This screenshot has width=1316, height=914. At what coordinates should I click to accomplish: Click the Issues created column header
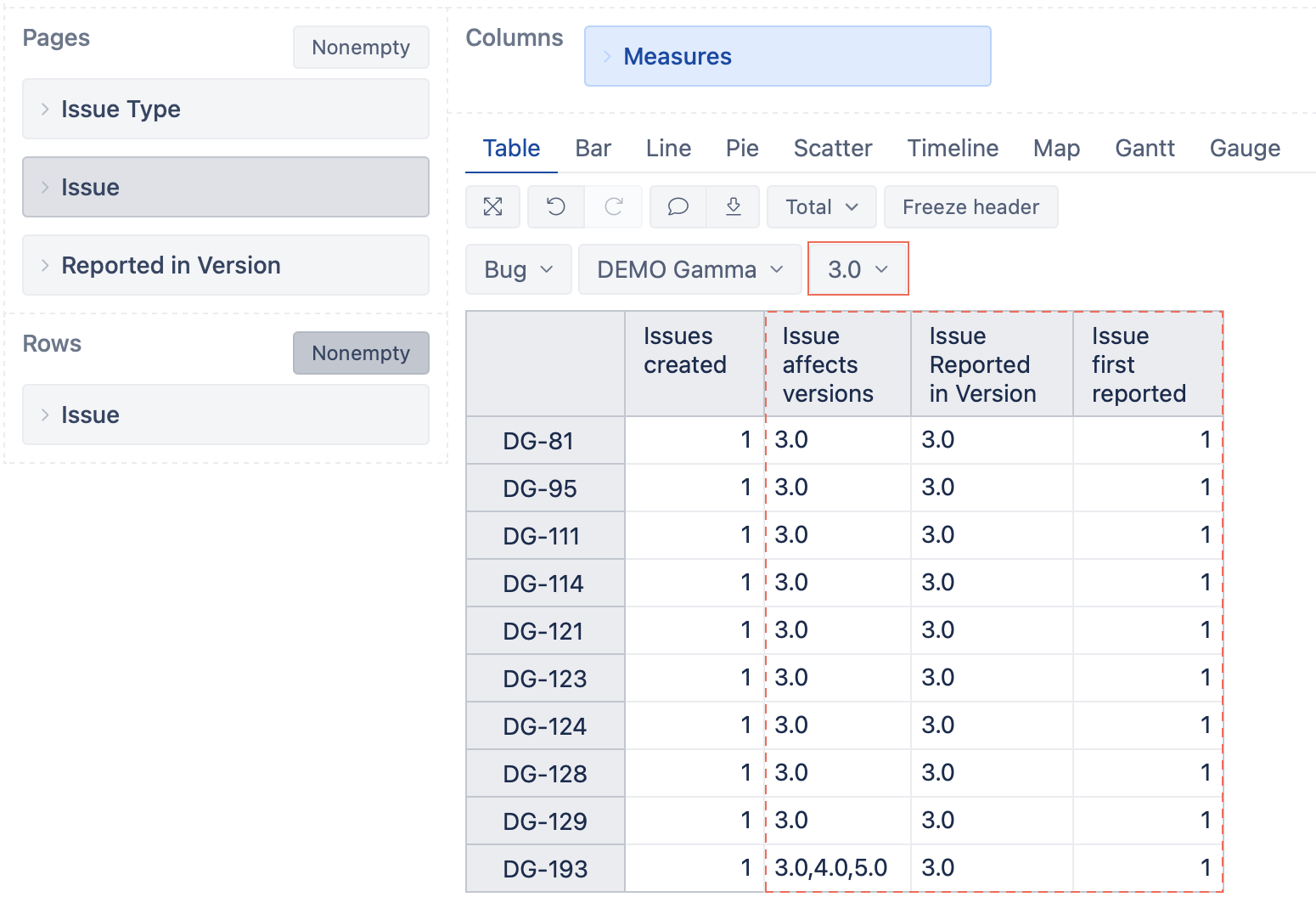[685, 351]
